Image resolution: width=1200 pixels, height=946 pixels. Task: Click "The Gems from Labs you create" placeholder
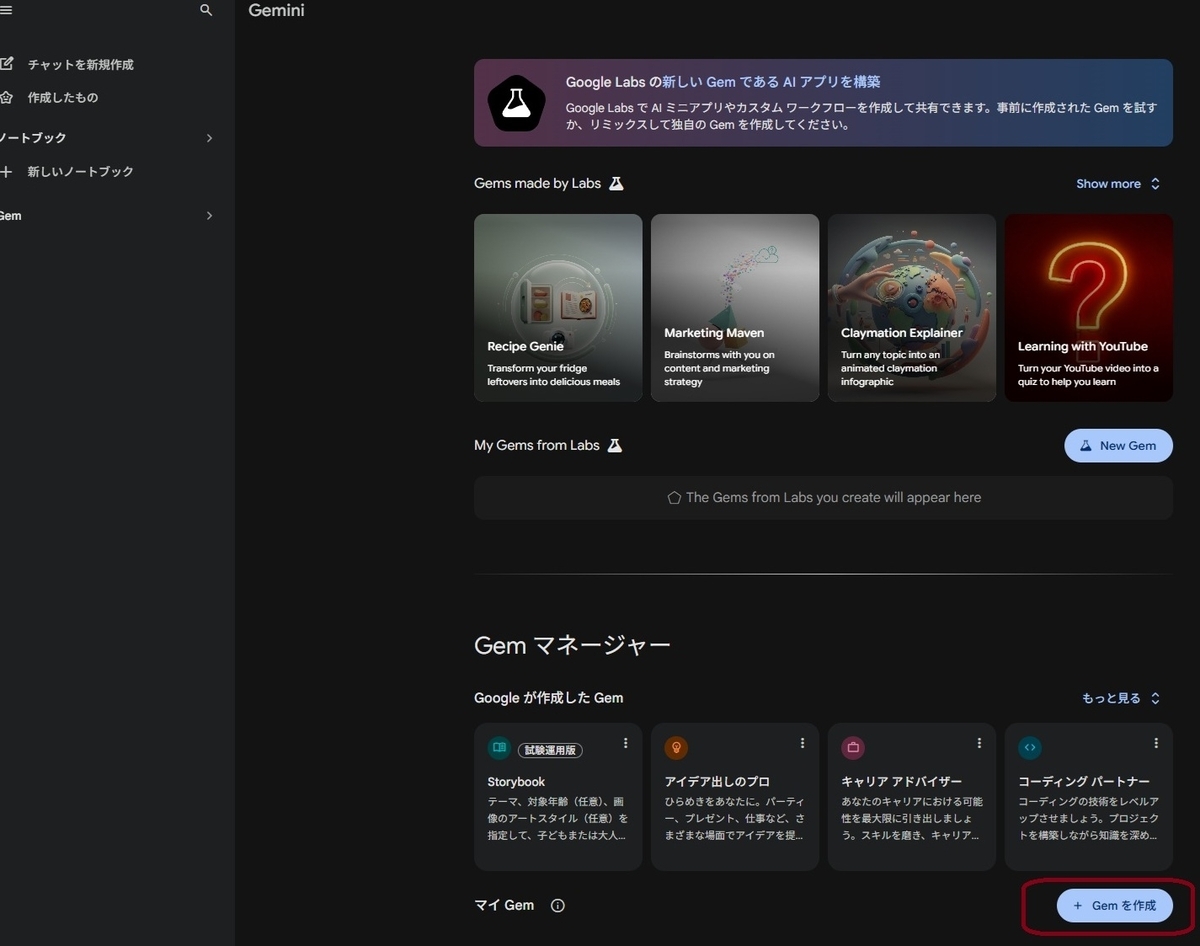pyautogui.click(x=824, y=497)
